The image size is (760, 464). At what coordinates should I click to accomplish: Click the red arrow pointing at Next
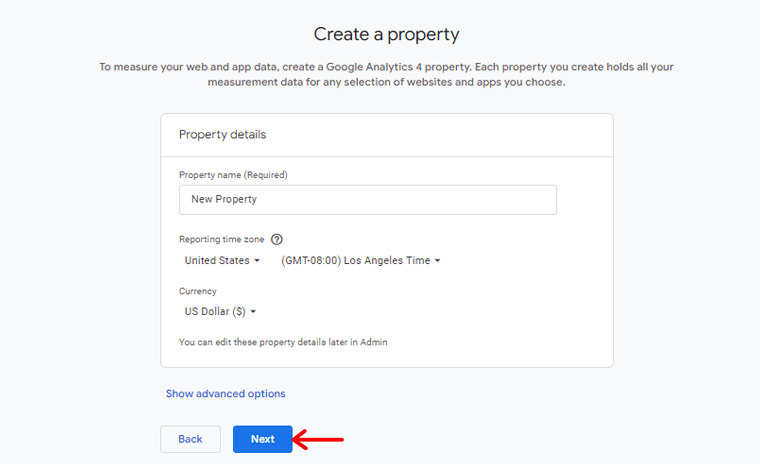318,440
